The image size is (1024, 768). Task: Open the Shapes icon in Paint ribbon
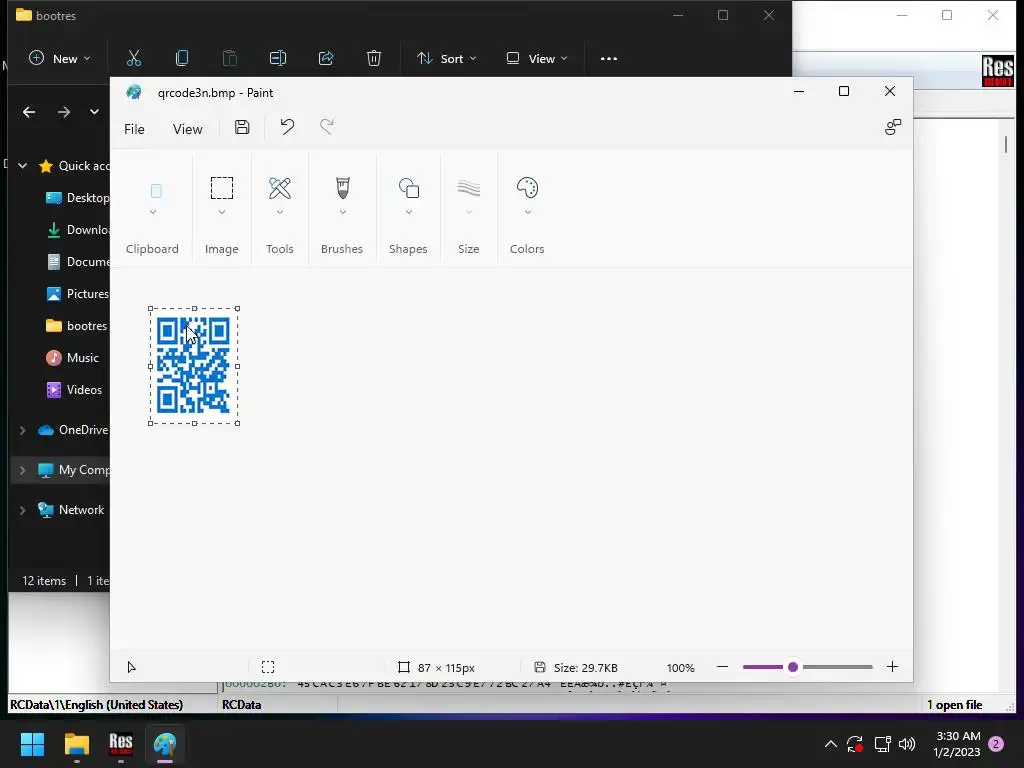(409, 188)
